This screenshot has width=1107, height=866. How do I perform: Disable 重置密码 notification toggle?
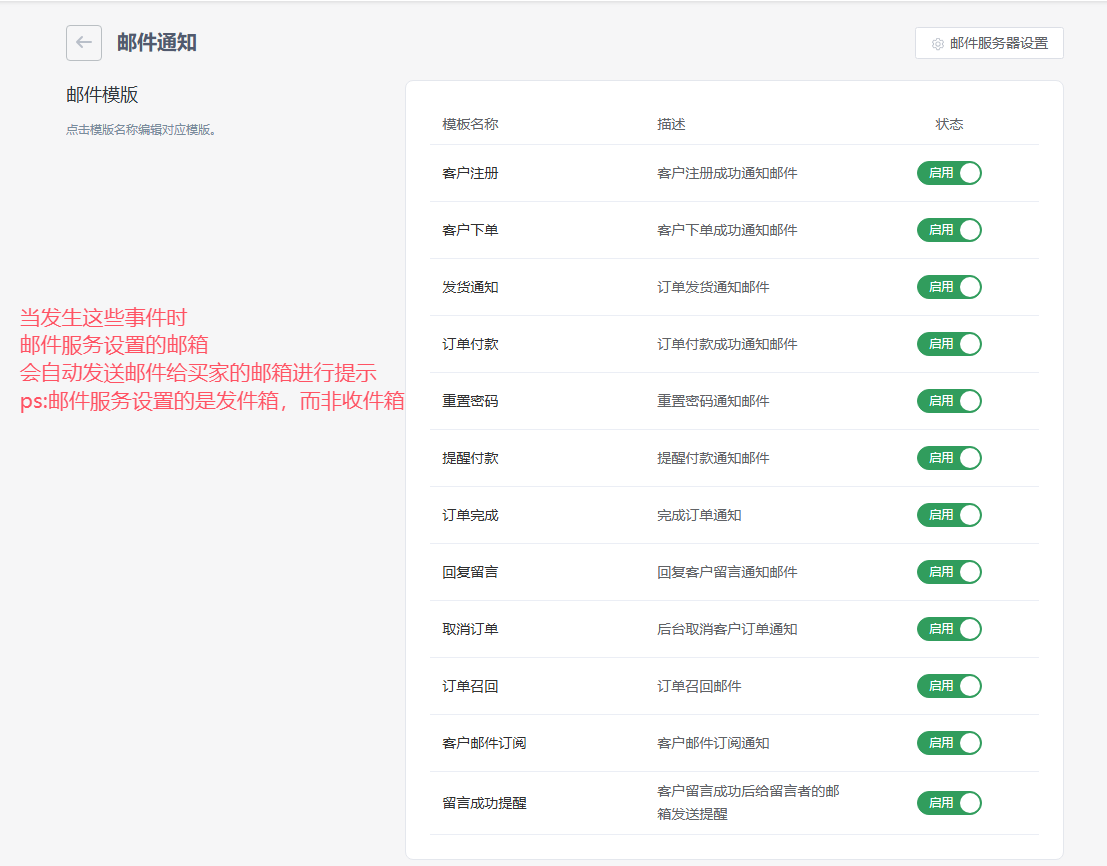pyautogui.click(x=949, y=401)
